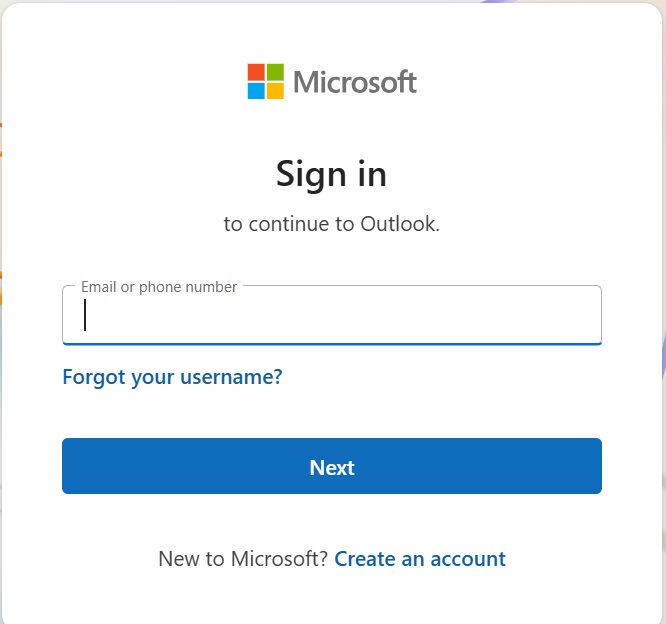
Task: Click the 'New to Microsoft?' text
Action: [243, 559]
